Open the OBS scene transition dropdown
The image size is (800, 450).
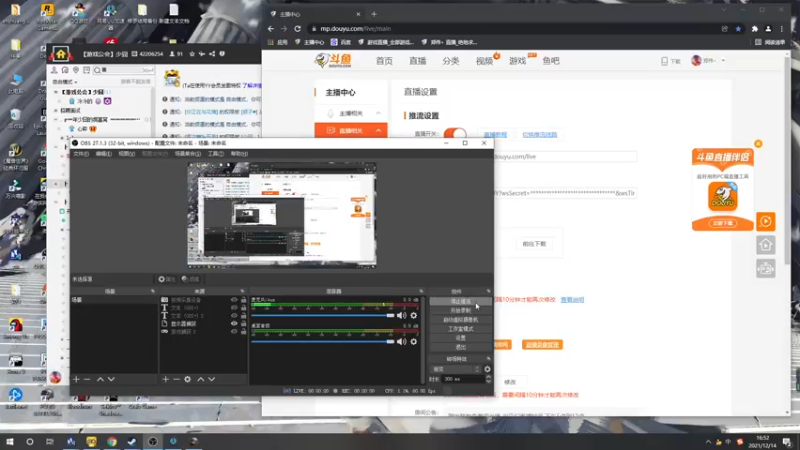(x=456, y=369)
